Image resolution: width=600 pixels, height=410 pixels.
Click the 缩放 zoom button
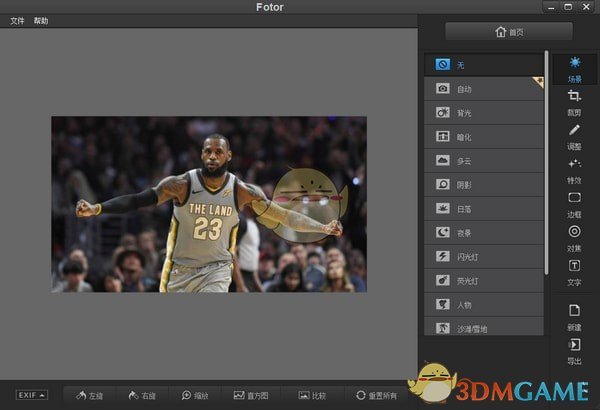point(195,395)
